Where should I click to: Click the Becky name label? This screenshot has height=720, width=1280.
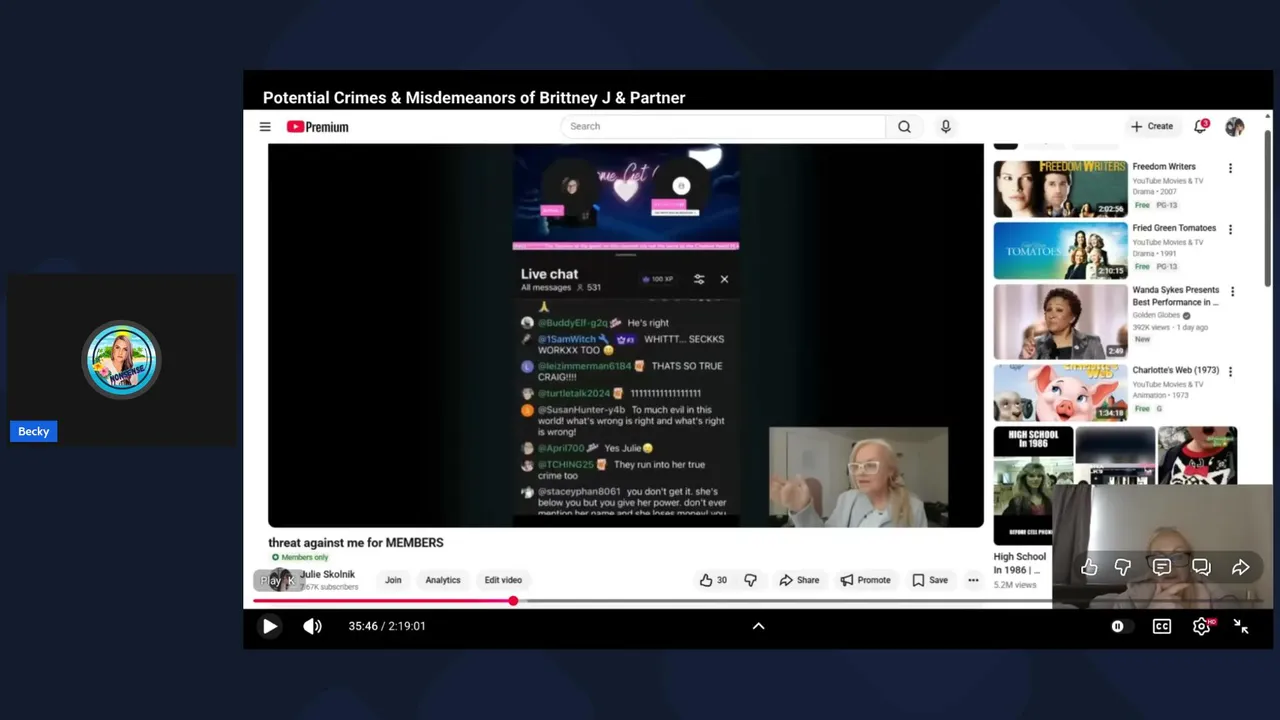(33, 431)
